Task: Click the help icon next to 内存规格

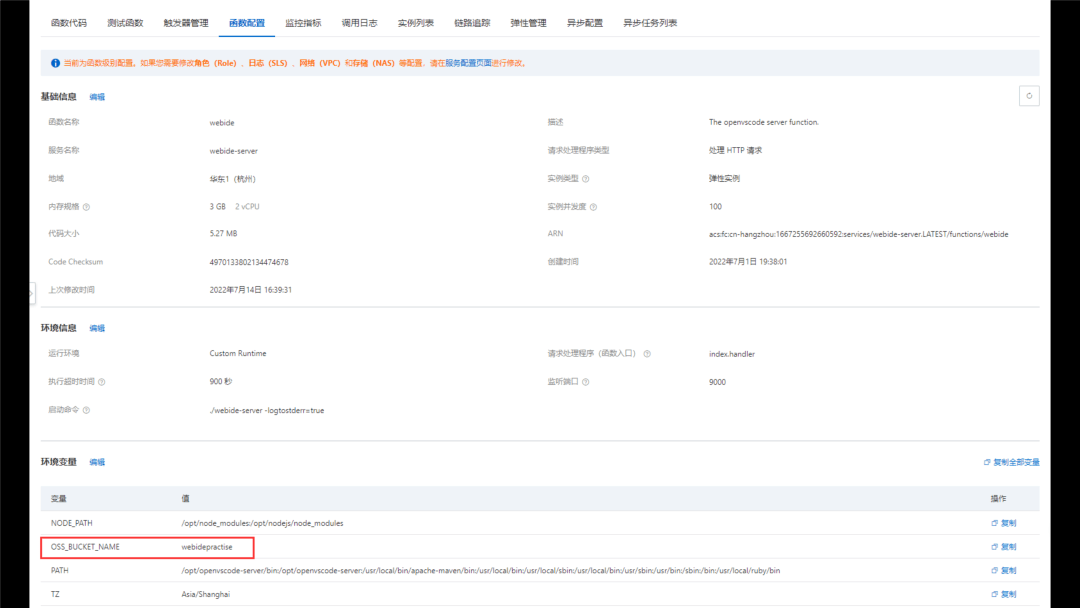Action: (86, 207)
